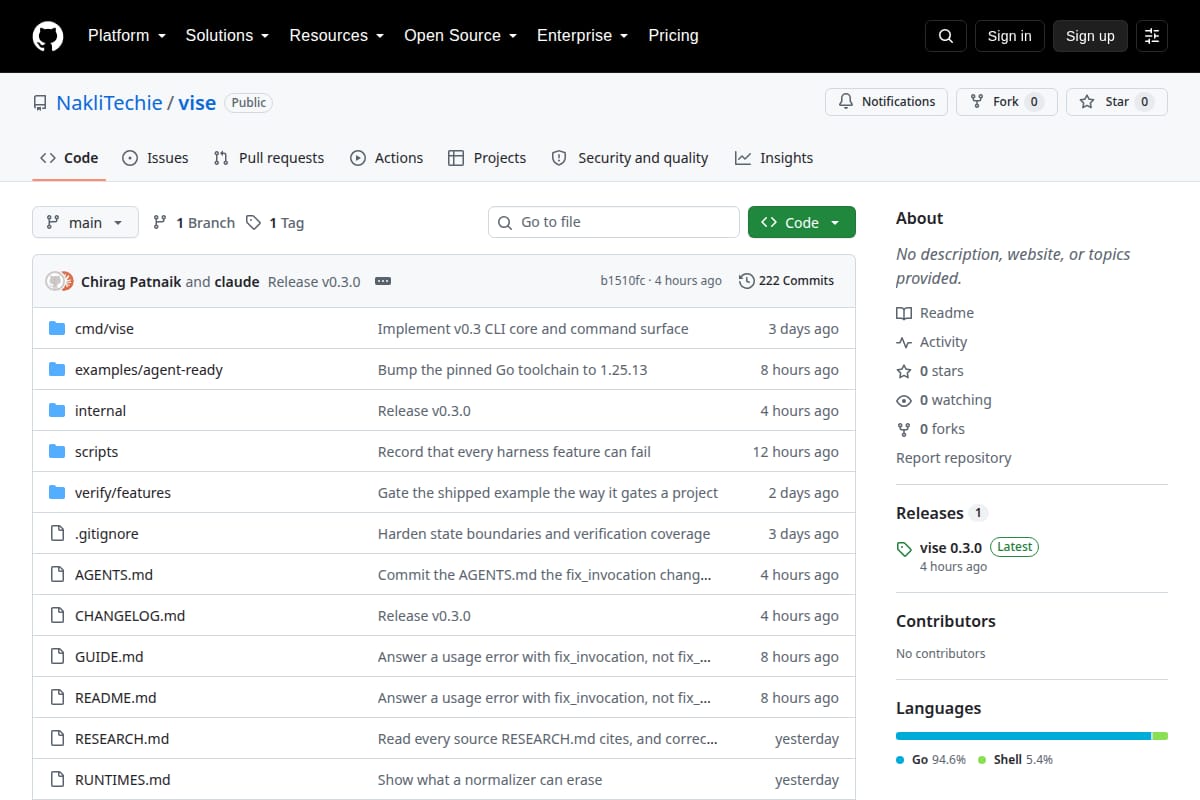Viewport: 1200px width, 800px height.
Task: Click the Shell language bar segment
Action: pos(1160,736)
